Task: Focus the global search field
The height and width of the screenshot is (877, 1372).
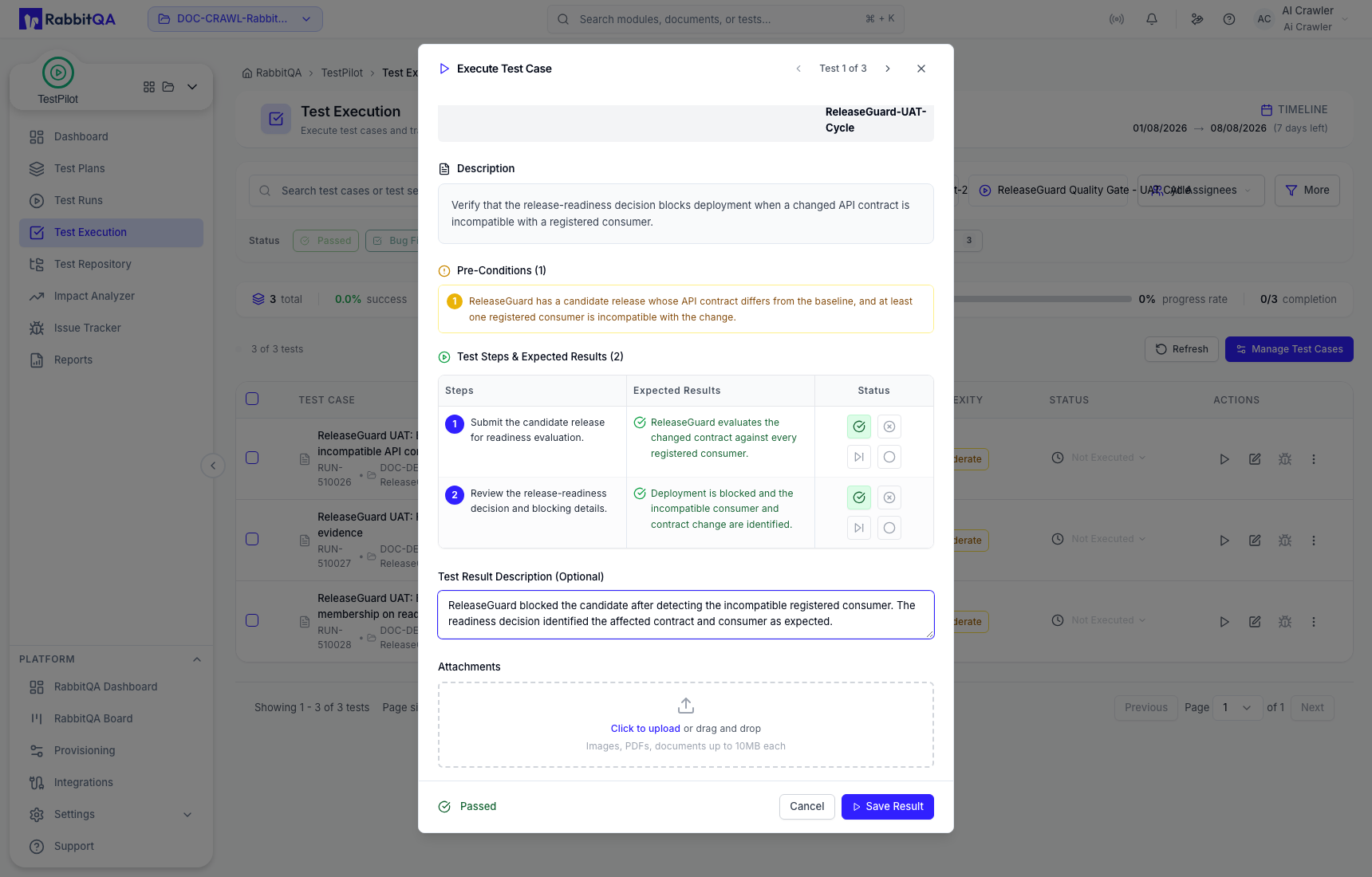Action: pyautogui.click(x=726, y=19)
